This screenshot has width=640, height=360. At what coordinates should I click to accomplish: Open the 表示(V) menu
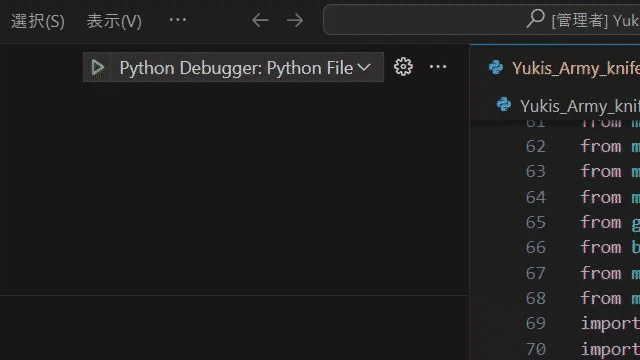(114, 21)
